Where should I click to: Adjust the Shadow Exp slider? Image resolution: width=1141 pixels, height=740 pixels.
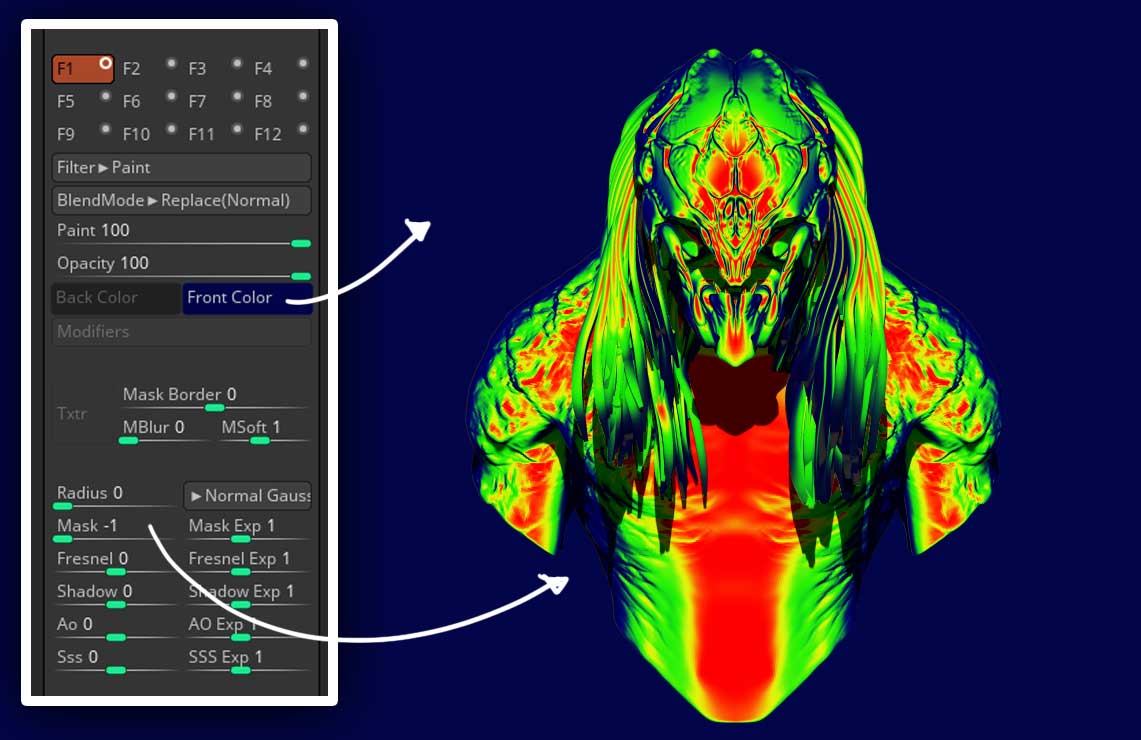point(247,595)
